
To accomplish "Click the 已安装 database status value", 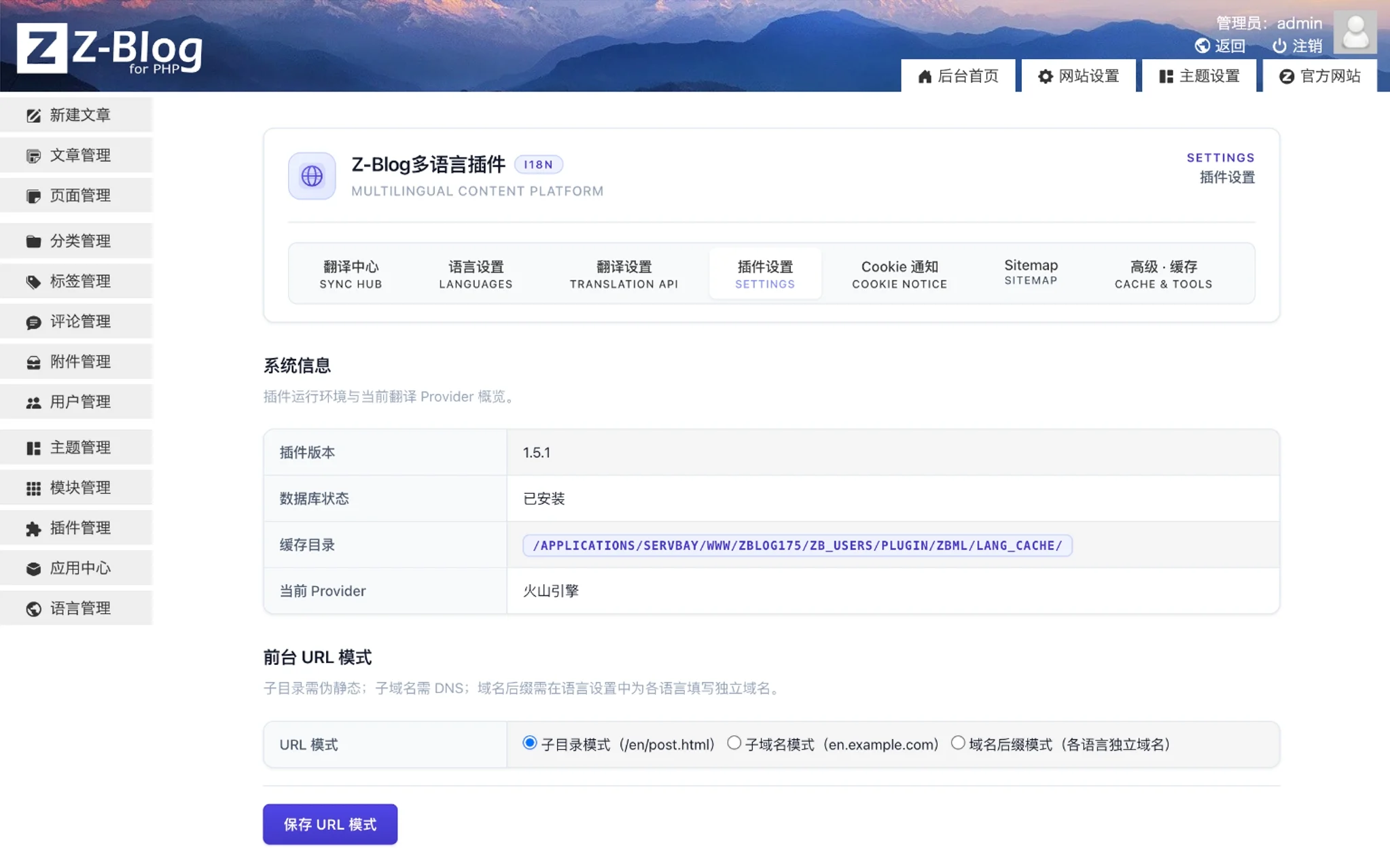I will coord(543,499).
